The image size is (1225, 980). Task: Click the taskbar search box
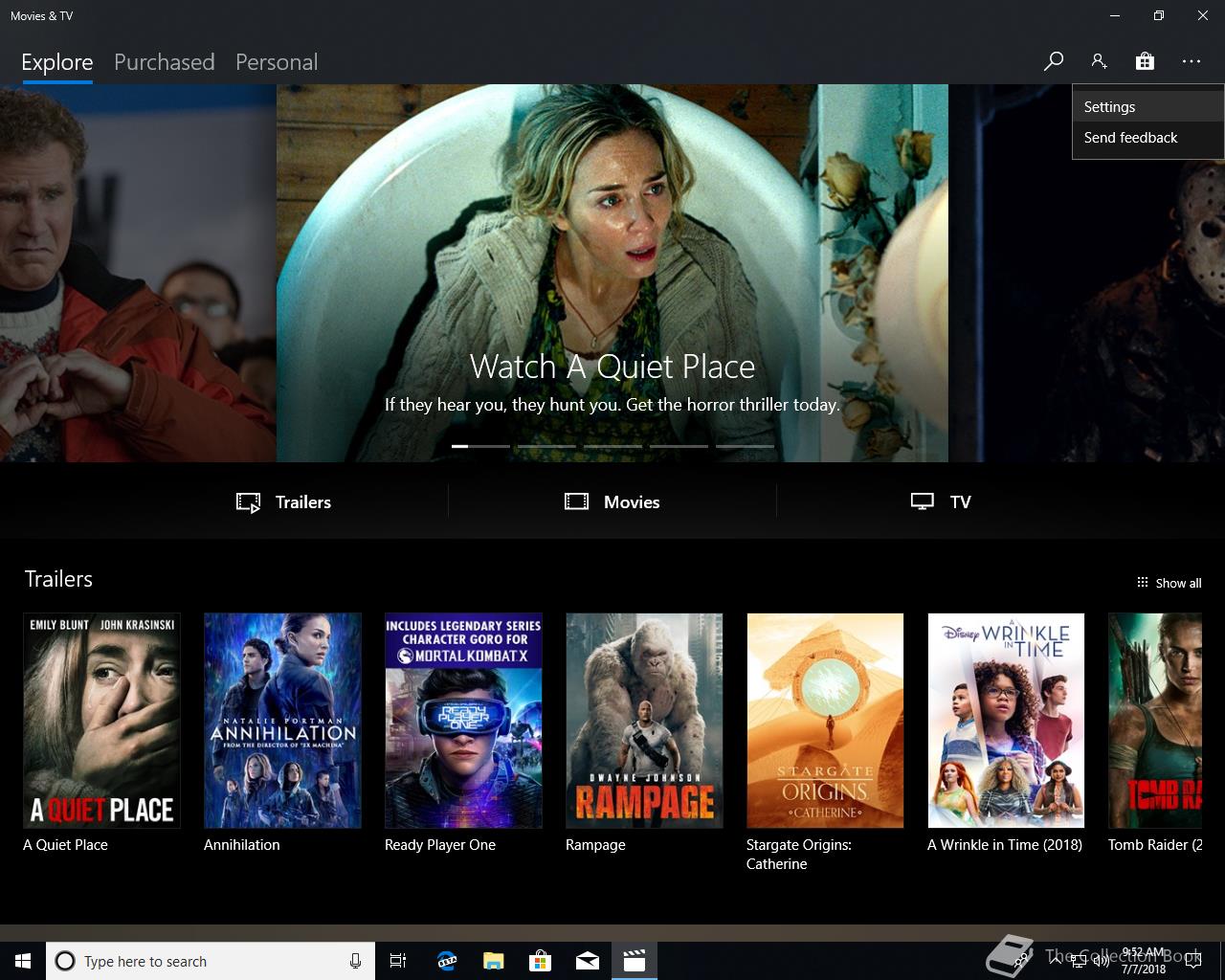[211, 961]
